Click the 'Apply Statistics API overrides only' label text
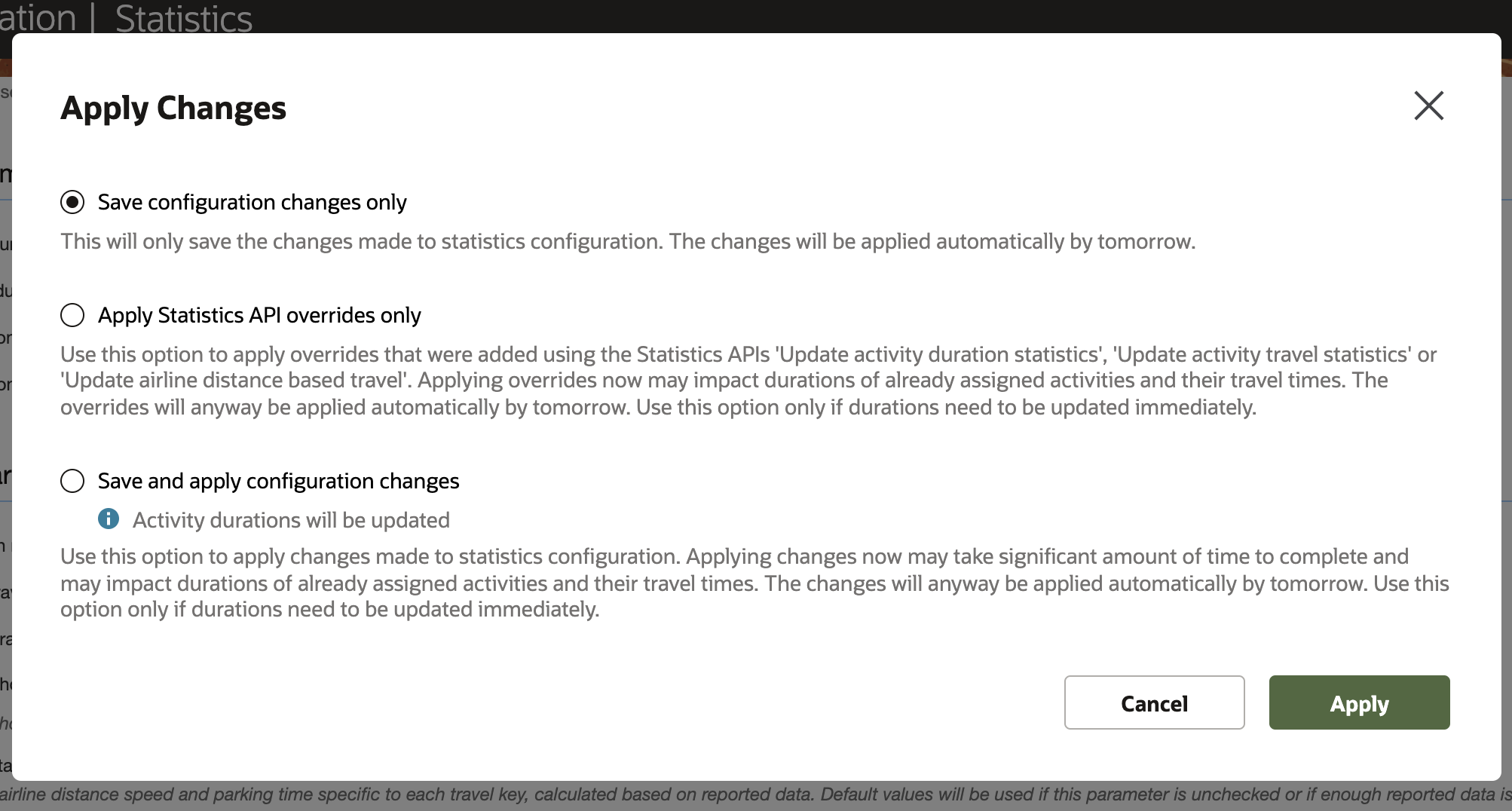The width and height of the screenshot is (1512, 811). click(259, 315)
